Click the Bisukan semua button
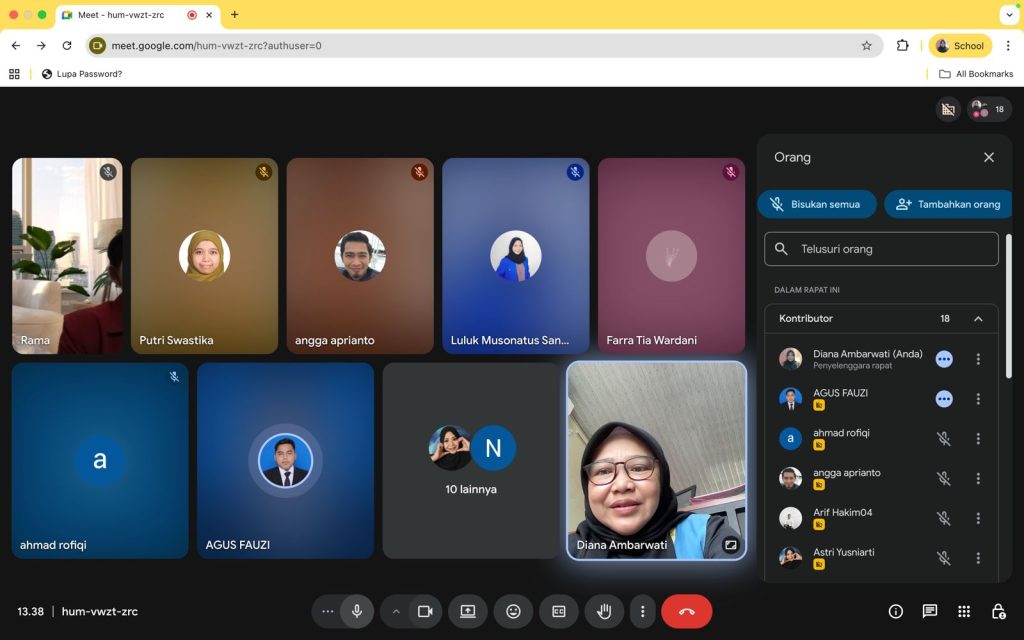The height and width of the screenshot is (640, 1024). coord(816,204)
